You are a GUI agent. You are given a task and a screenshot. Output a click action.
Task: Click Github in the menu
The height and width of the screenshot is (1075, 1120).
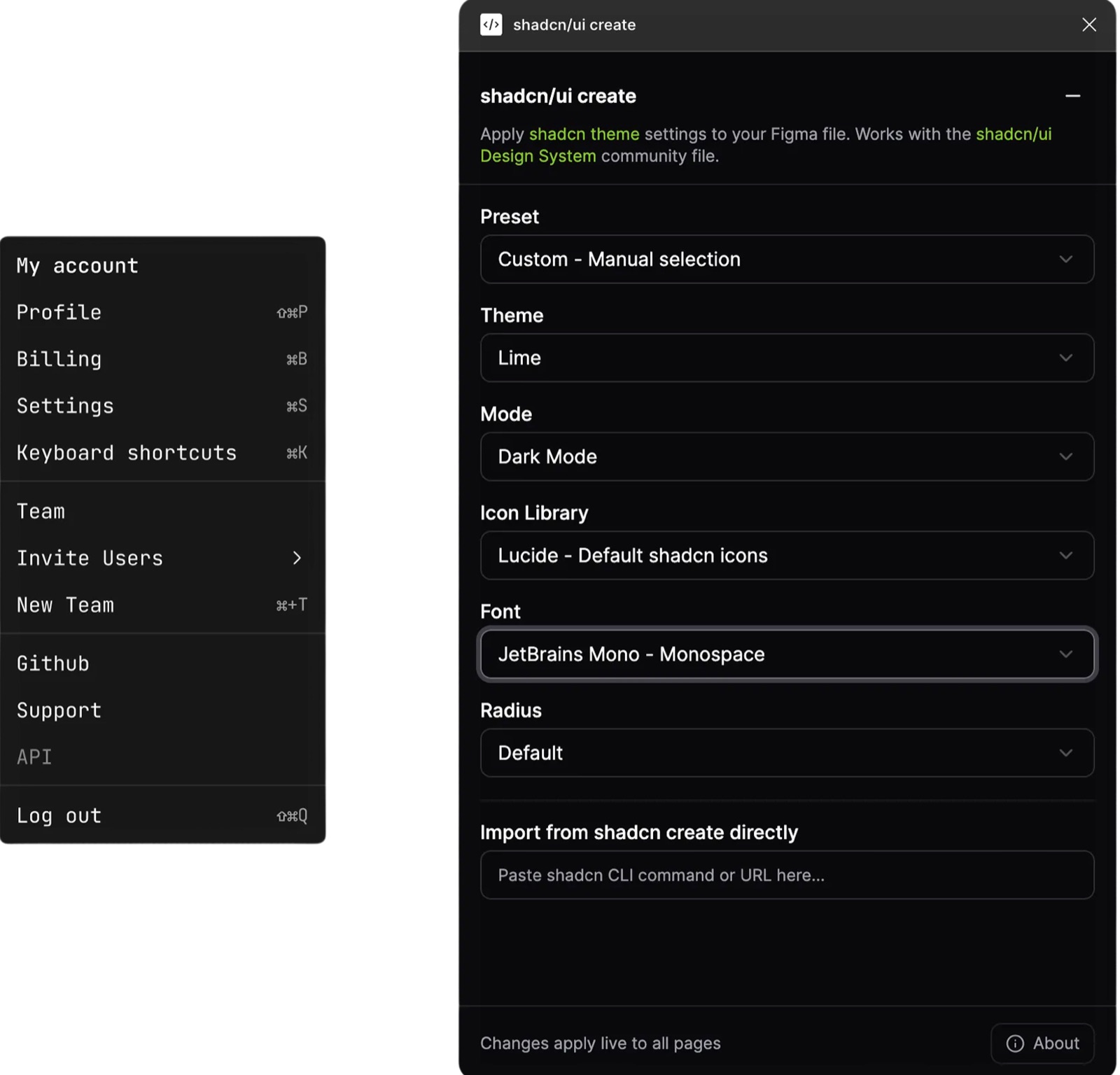tap(162, 663)
